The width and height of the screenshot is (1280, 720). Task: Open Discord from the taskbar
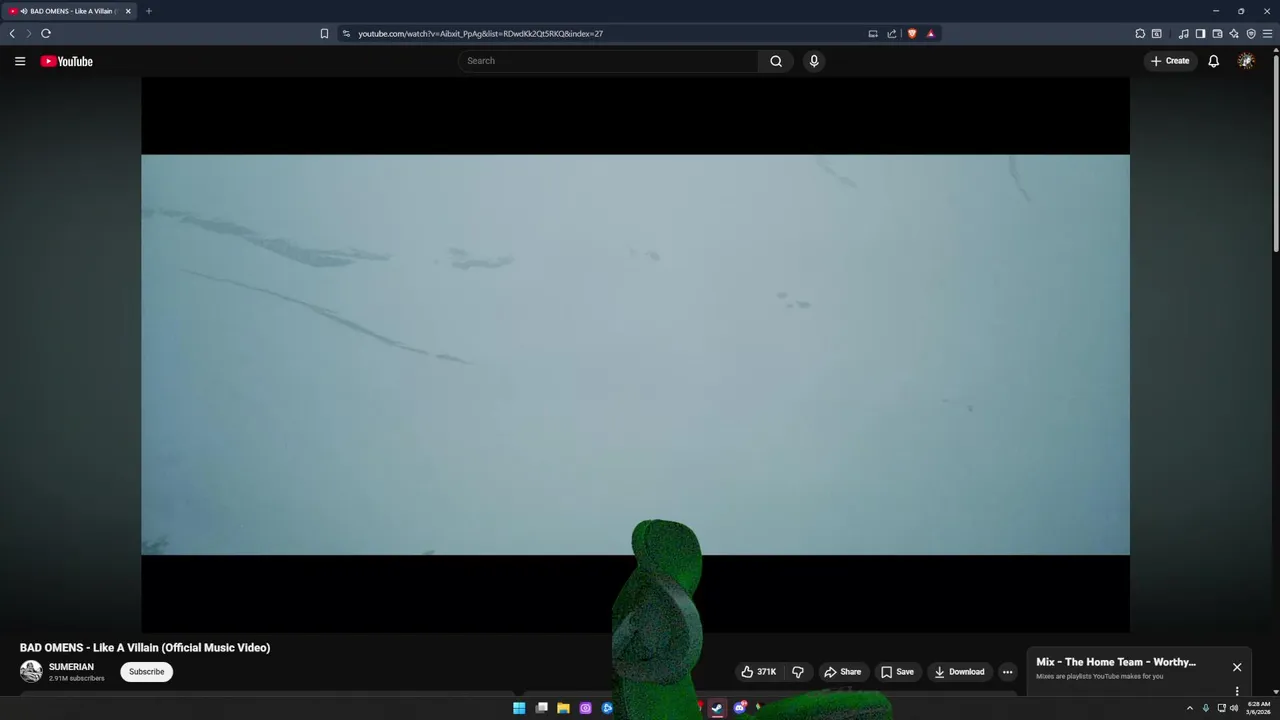(739, 708)
